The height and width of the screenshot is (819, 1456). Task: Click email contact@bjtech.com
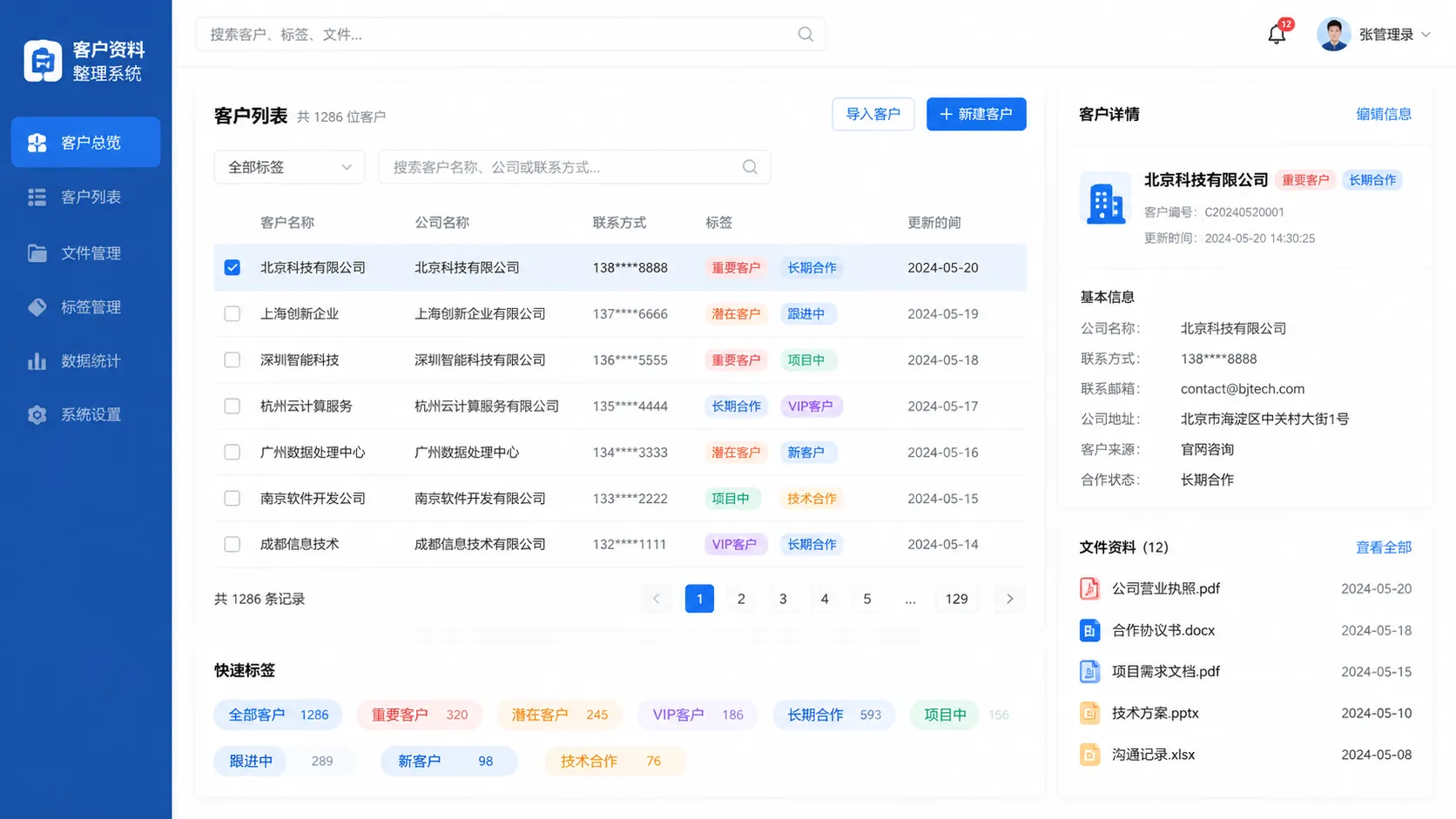coord(1243,389)
